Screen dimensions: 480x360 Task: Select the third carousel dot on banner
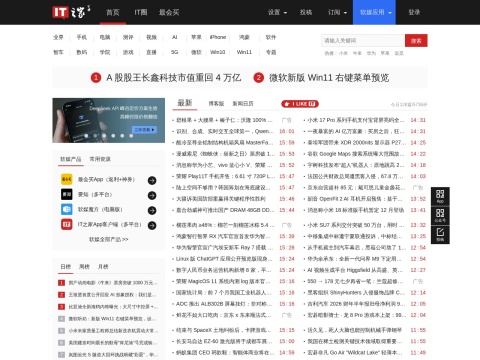pyautogui.click(x=104, y=136)
